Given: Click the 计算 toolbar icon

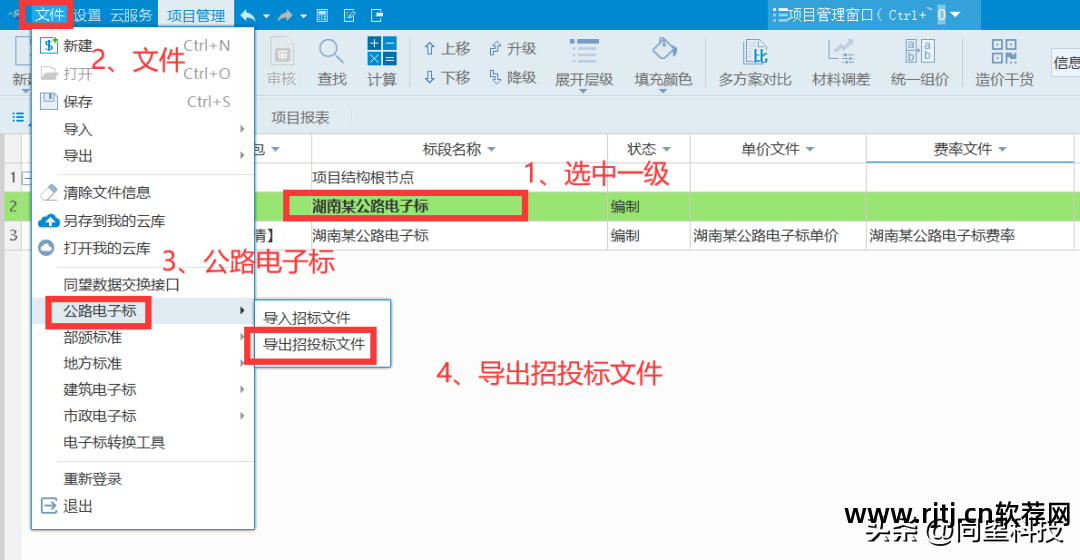Looking at the screenshot, I should point(382,63).
